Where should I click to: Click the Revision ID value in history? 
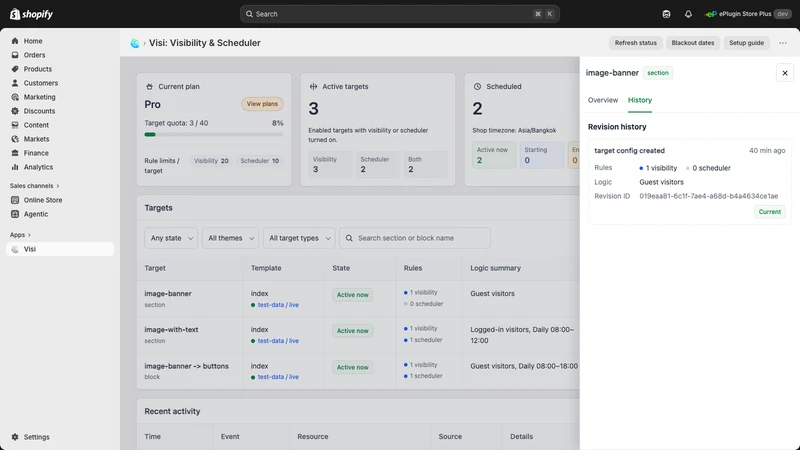coord(709,196)
